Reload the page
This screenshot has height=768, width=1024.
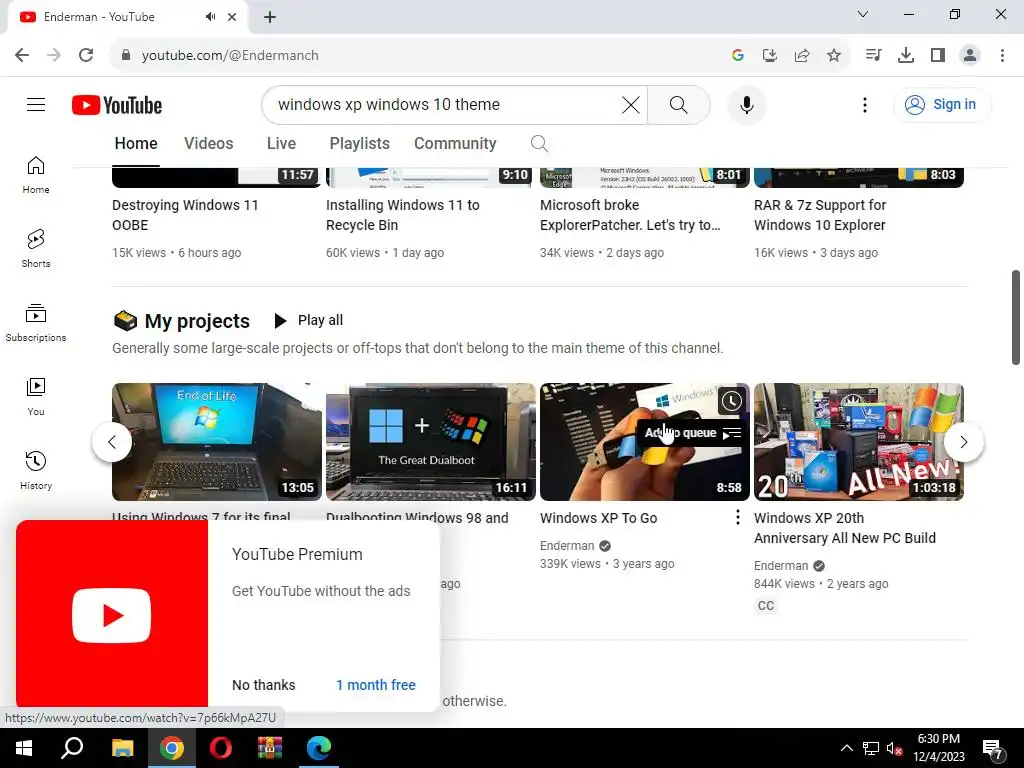tap(86, 56)
